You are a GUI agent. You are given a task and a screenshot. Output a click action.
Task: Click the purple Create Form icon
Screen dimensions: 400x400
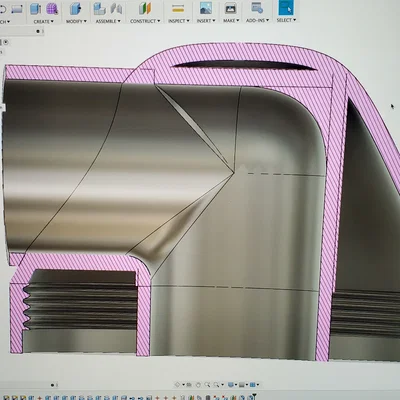pyautogui.click(x=52, y=9)
